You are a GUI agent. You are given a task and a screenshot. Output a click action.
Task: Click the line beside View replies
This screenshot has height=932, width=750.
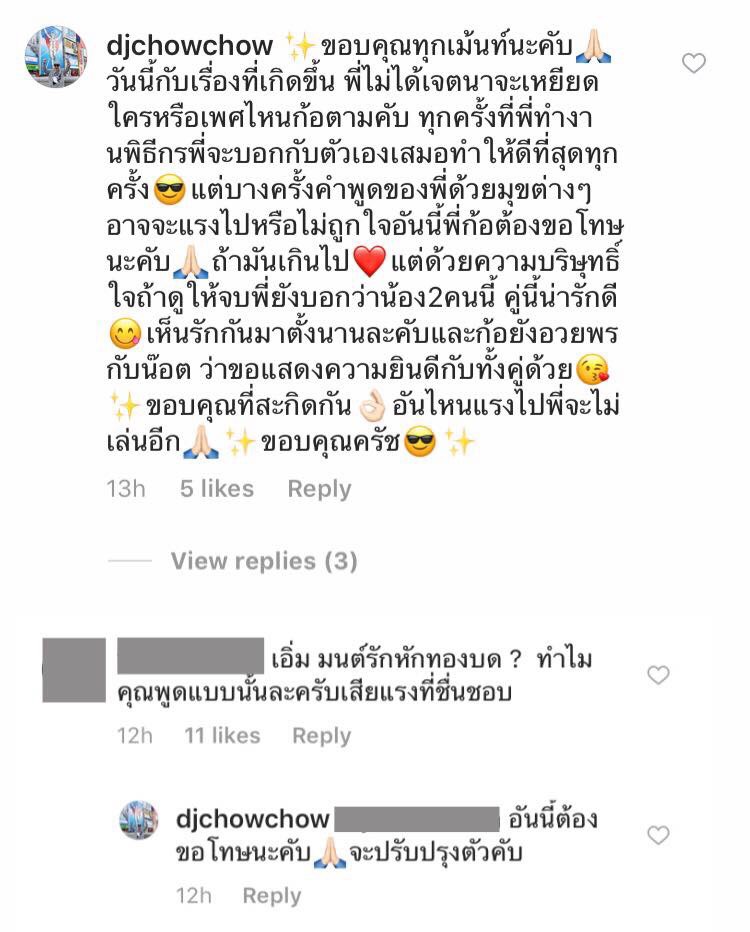(x=130, y=561)
